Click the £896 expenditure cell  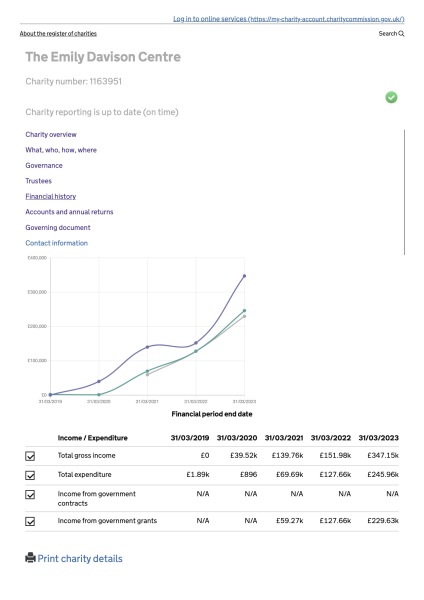coord(248,474)
